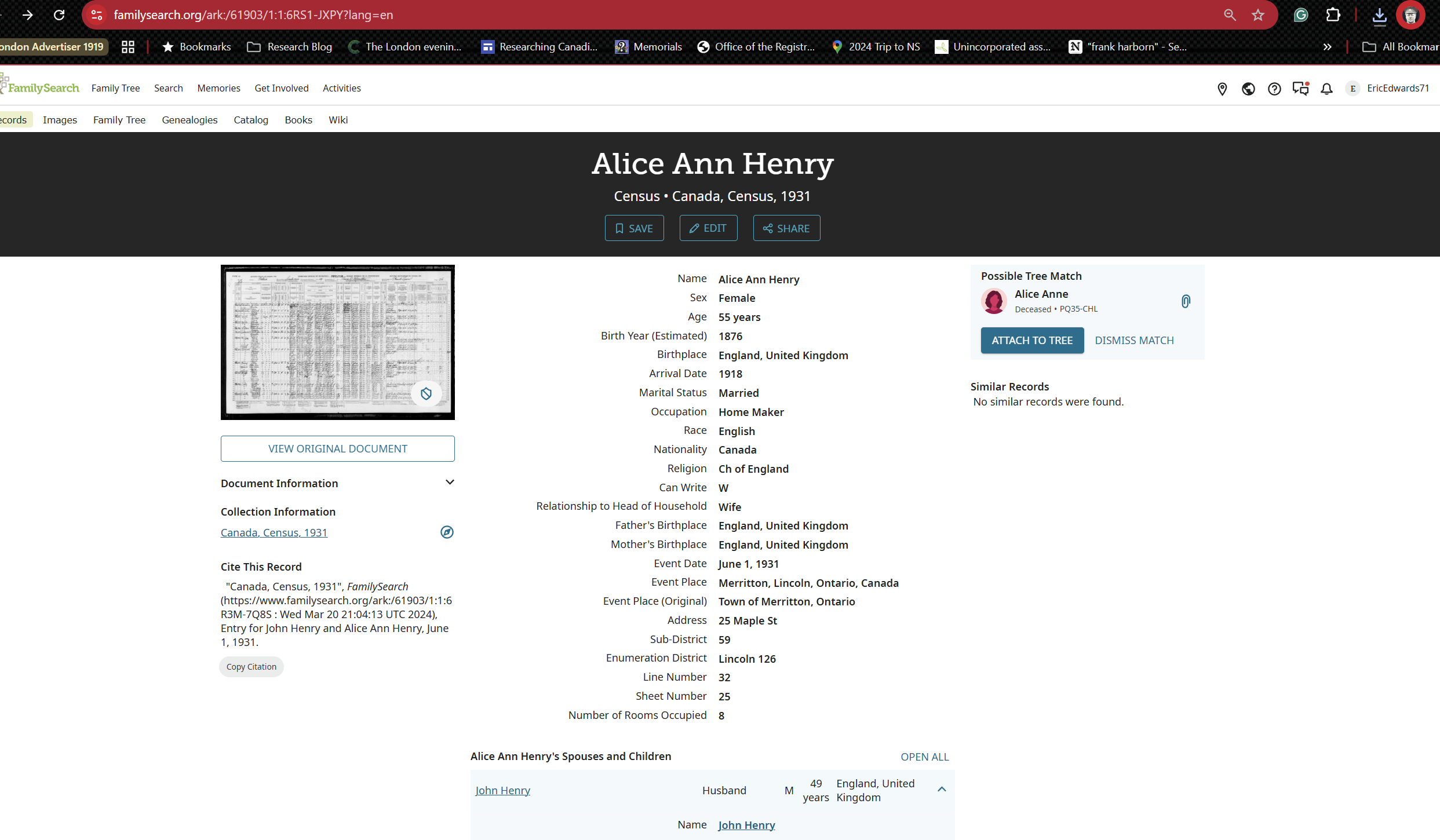Click the DISMISS MATCH link
Viewport: 1440px width, 840px height.
[x=1134, y=341]
